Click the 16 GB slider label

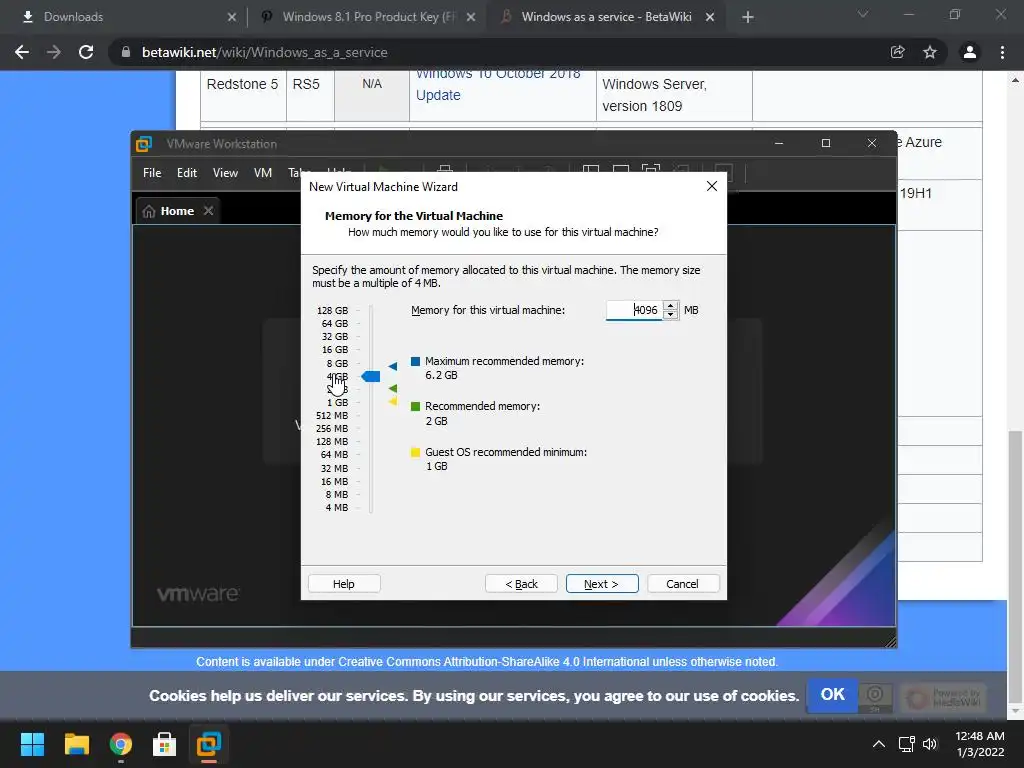pyautogui.click(x=335, y=350)
